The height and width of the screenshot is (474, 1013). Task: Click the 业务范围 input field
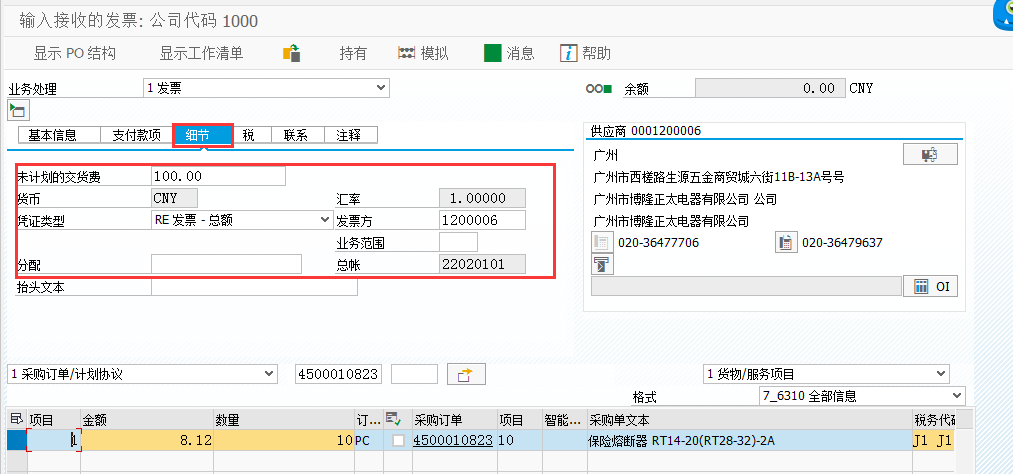point(459,242)
